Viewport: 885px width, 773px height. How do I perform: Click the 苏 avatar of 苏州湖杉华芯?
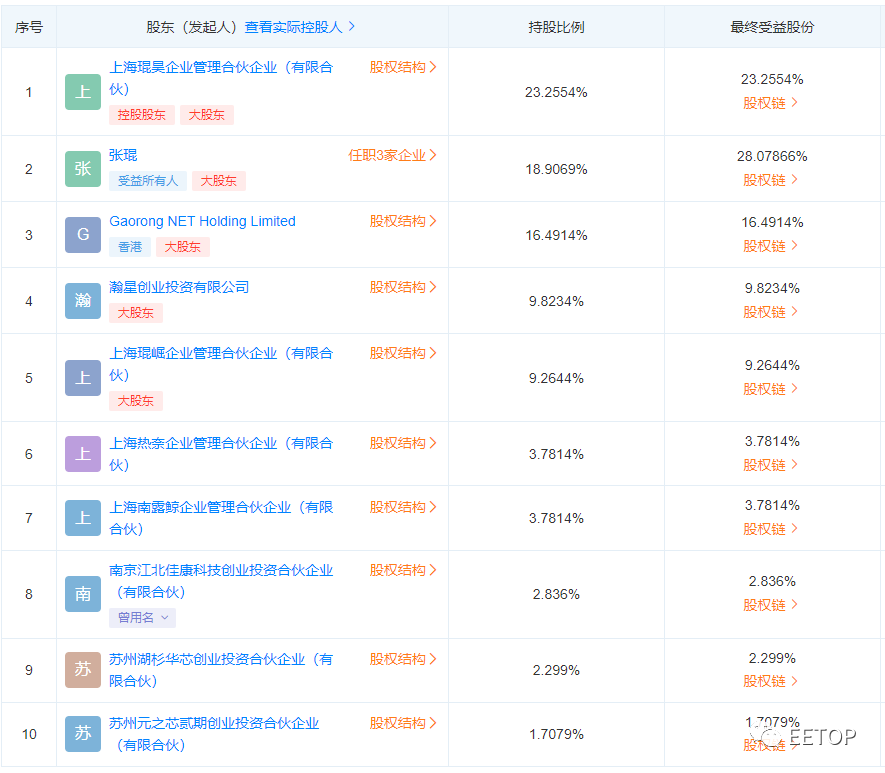pos(82,670)
